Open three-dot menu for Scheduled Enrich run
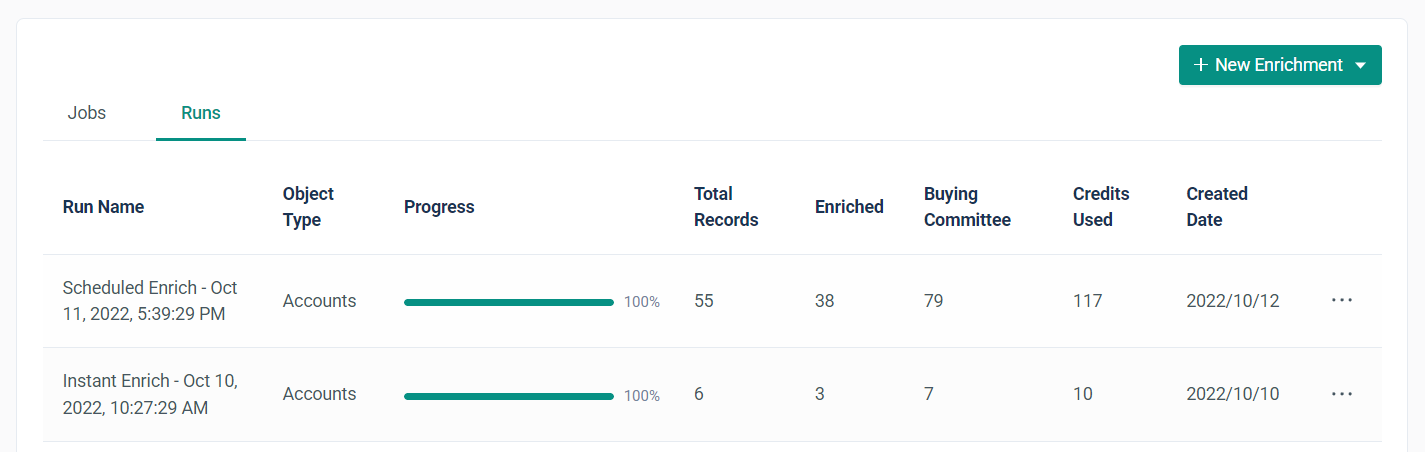 point(1342,300)
